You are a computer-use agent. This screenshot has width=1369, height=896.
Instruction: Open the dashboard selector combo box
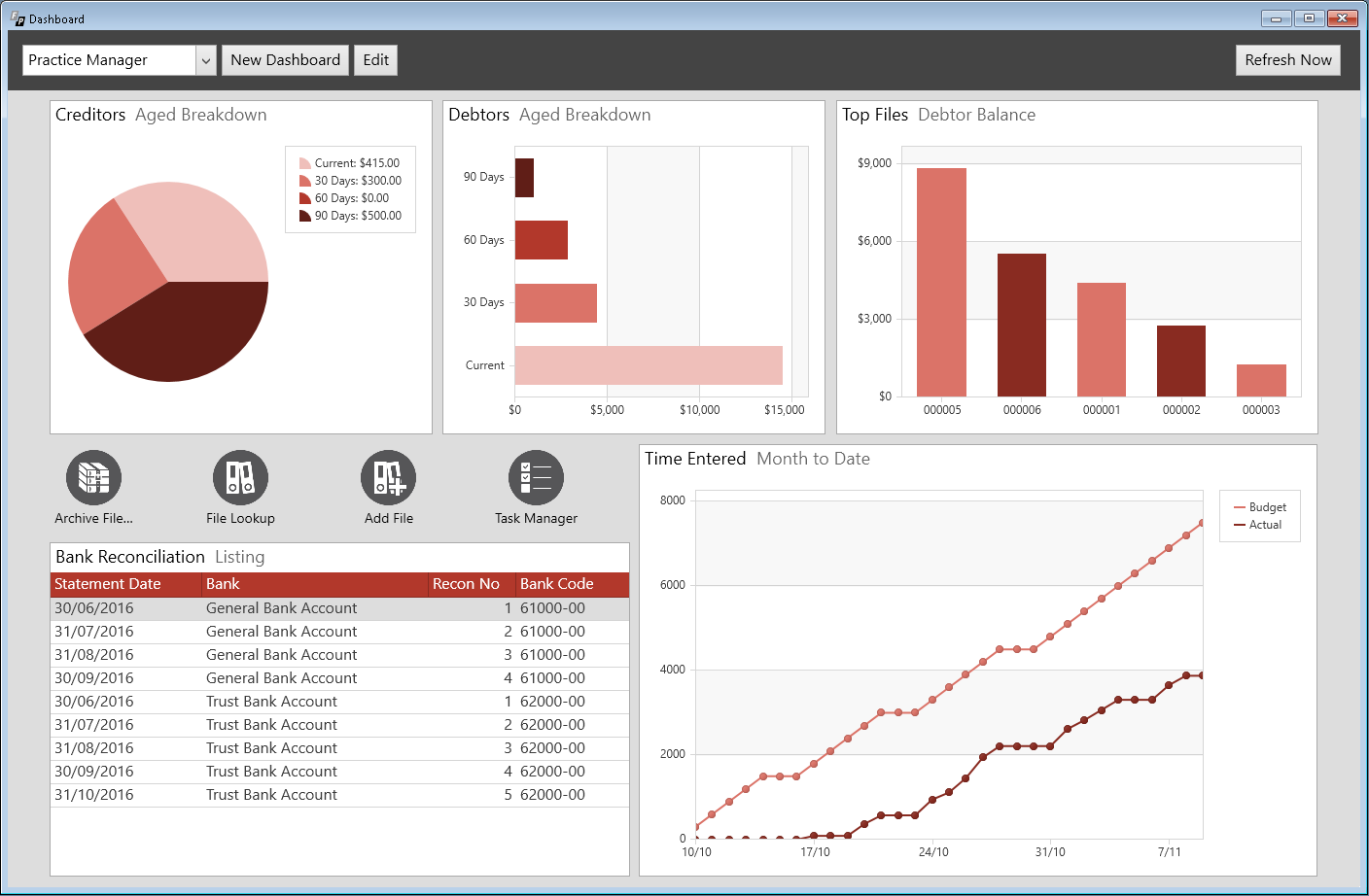(107, 59)
